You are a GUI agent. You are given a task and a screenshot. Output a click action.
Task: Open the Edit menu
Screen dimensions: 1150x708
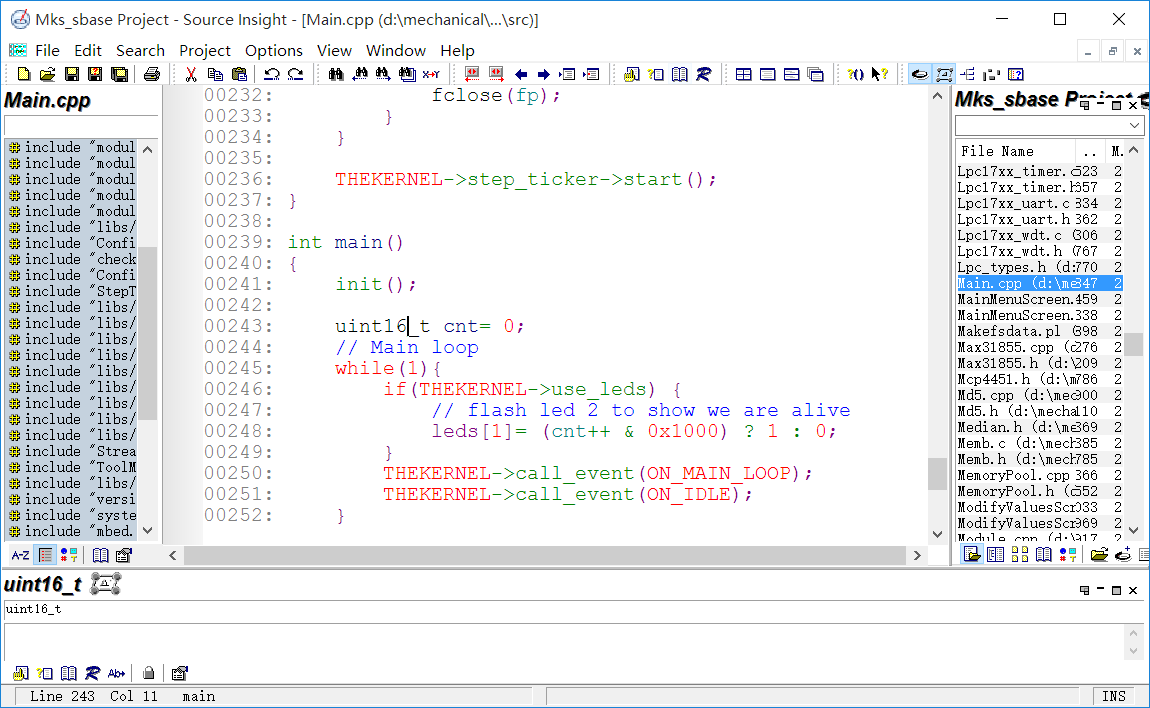tap(88, 51)
